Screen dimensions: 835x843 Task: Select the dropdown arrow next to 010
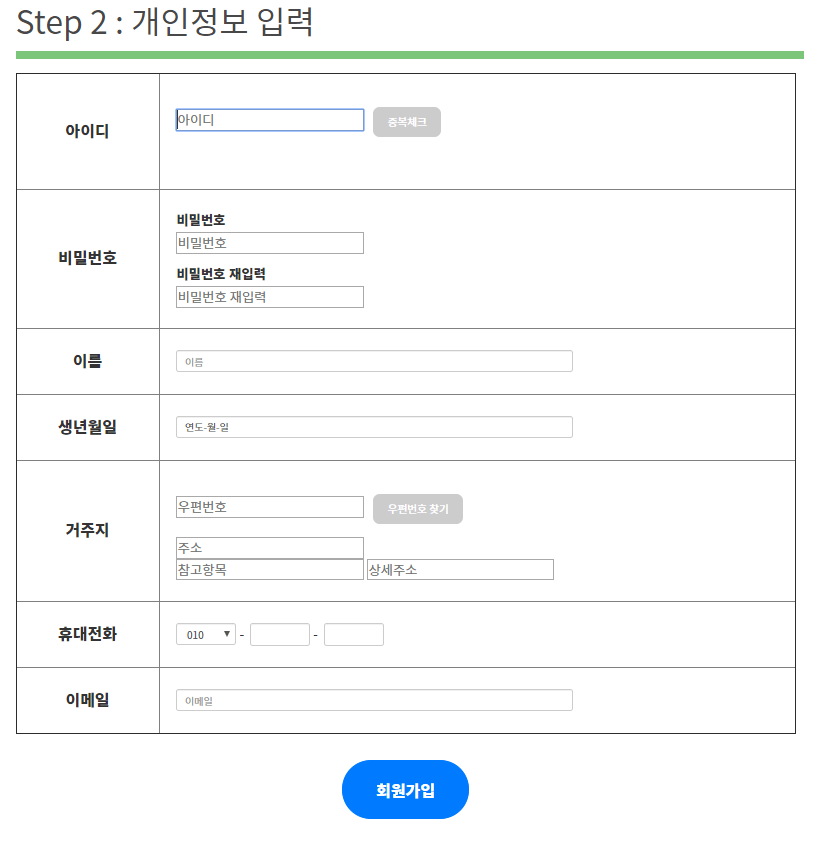pyautogui.click(x=228, y=633)
